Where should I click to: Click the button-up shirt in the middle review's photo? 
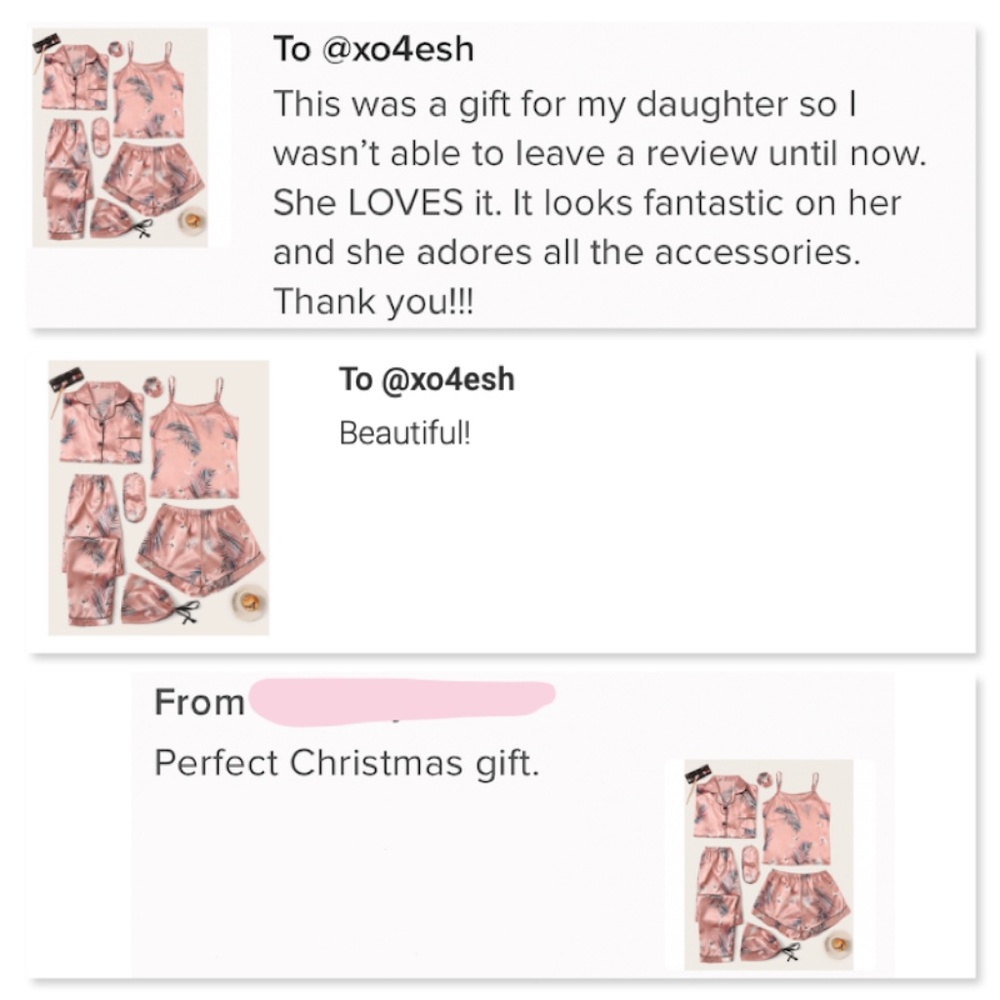coord(103,422)
